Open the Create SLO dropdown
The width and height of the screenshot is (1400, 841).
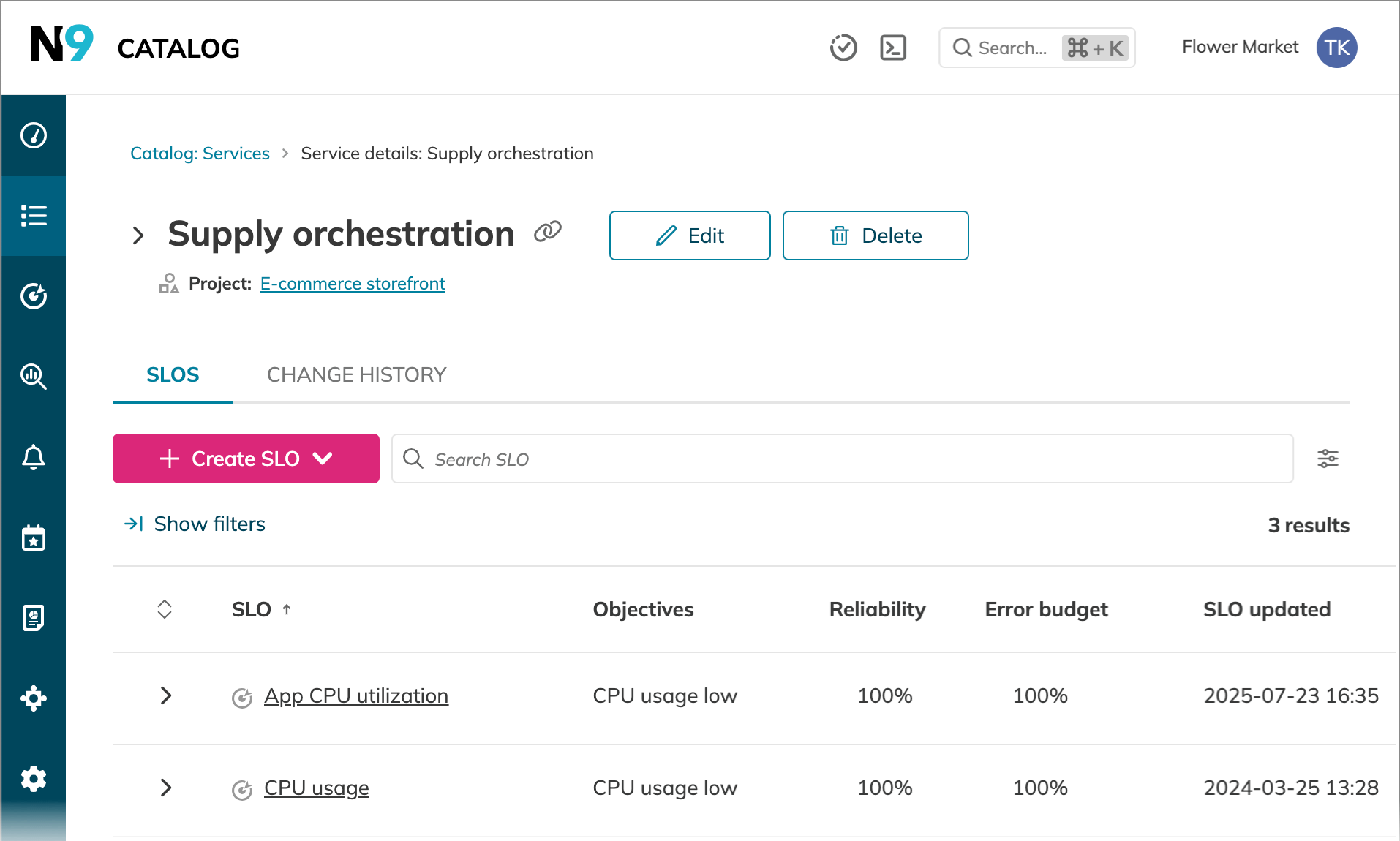pyautogui.click(x=246, y=459)
